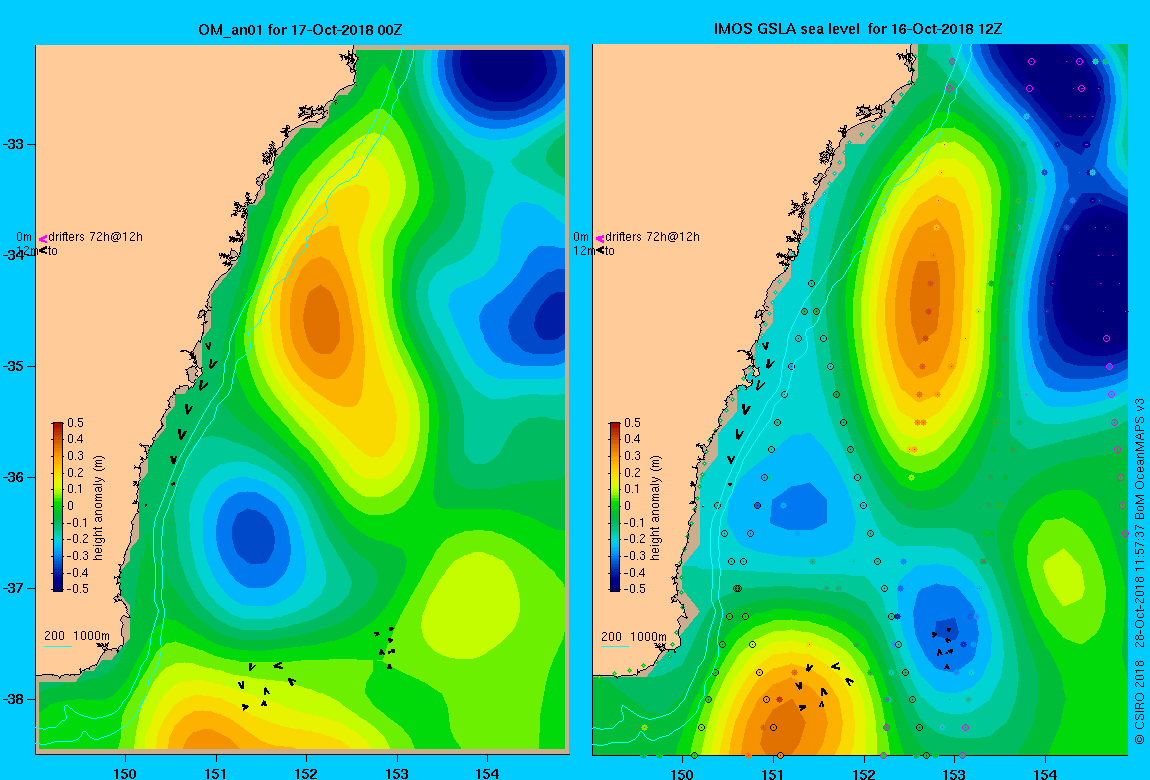The image size is (1150, 780).
Task: Click the -0.5 value on right color bar scale
Action: coord(634,589)
